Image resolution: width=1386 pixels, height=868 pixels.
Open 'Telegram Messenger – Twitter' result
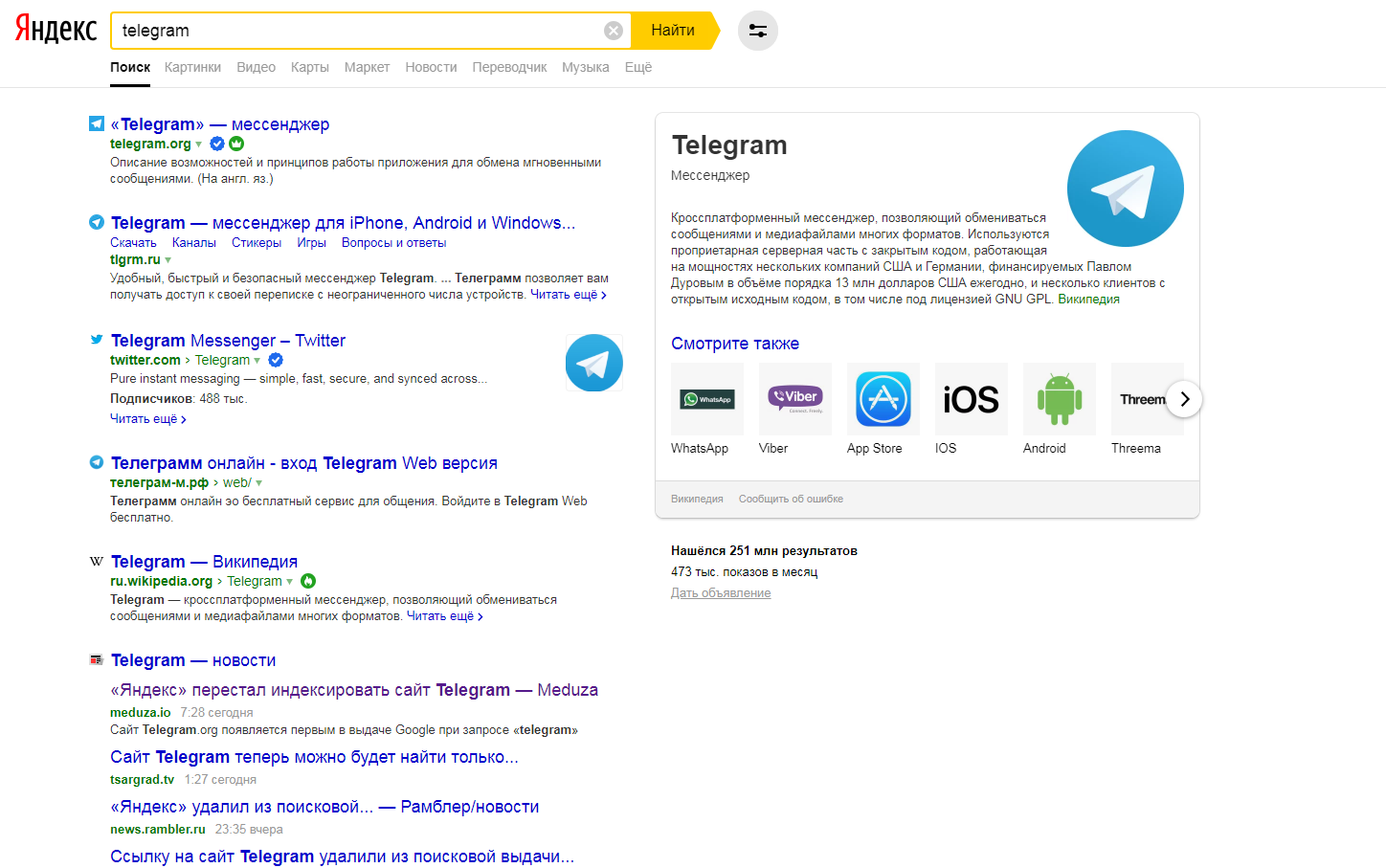228,341
